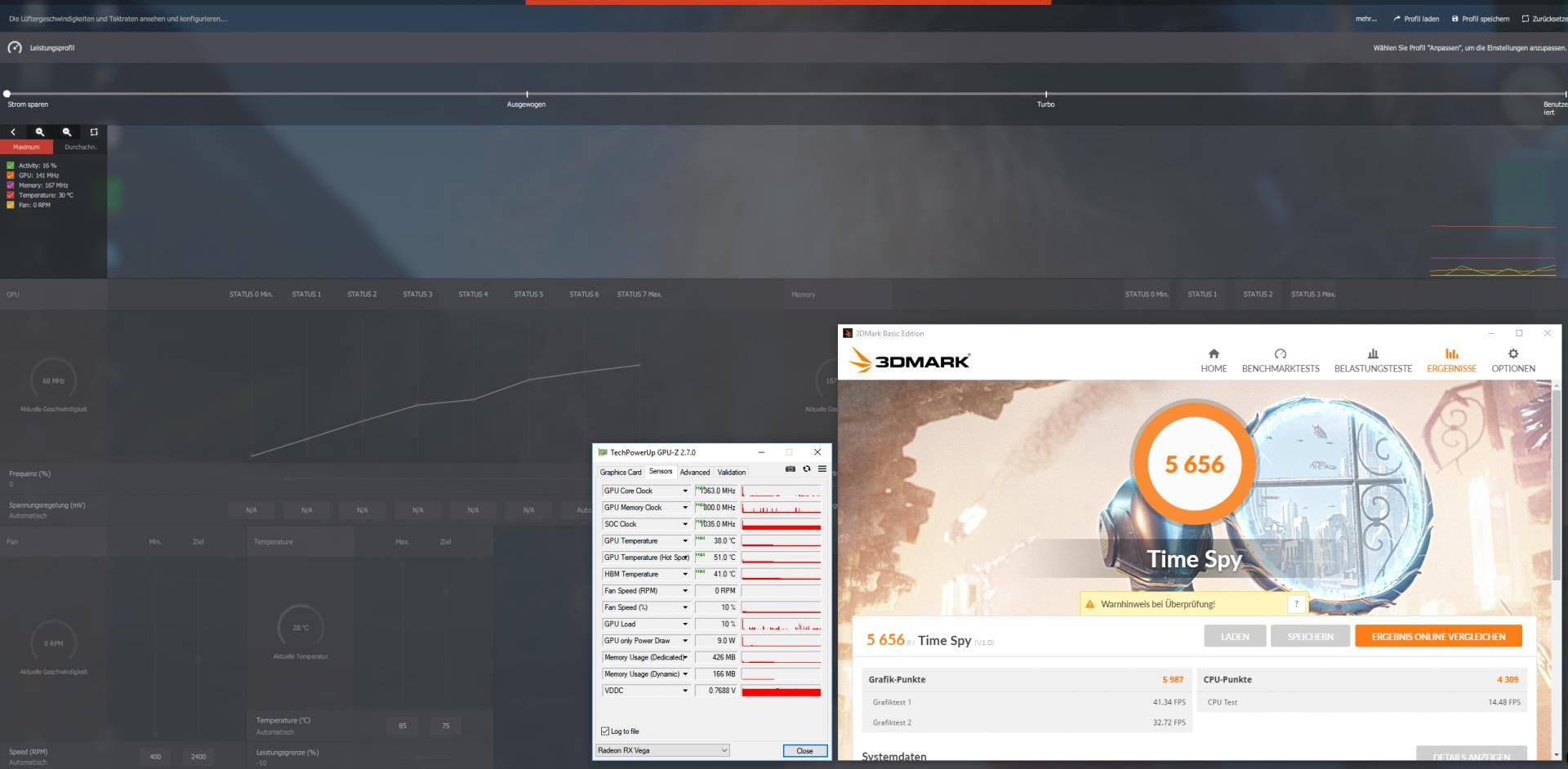This screenshot has width=1568, height=769.
Task: Open the GPU-Z hamburger menu
Action: [822, 469]
